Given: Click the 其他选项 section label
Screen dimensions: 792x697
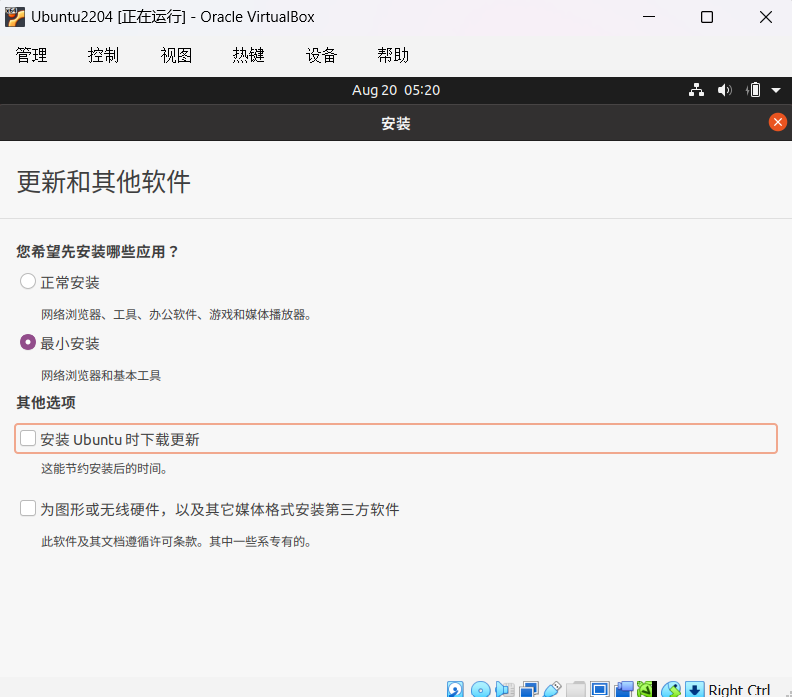Looking at the screenshot, I should tap(46, 403).
